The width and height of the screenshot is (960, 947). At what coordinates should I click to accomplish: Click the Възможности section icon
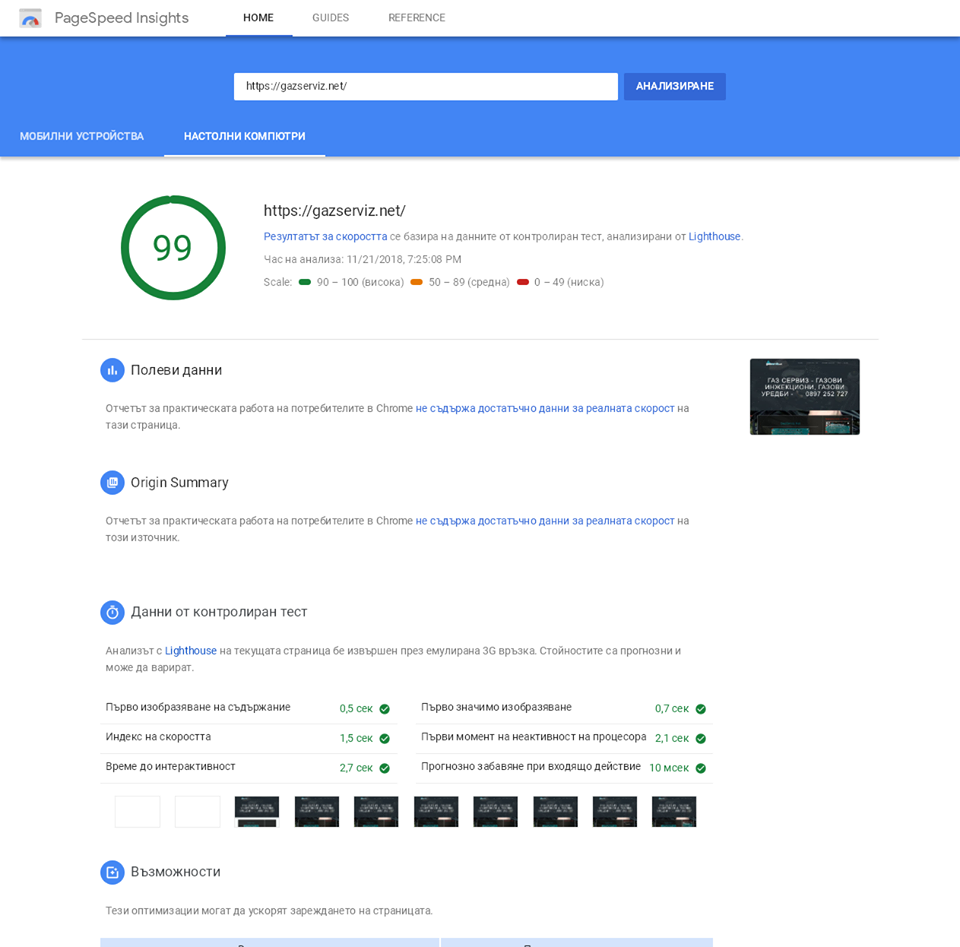(x=112, y=872)
